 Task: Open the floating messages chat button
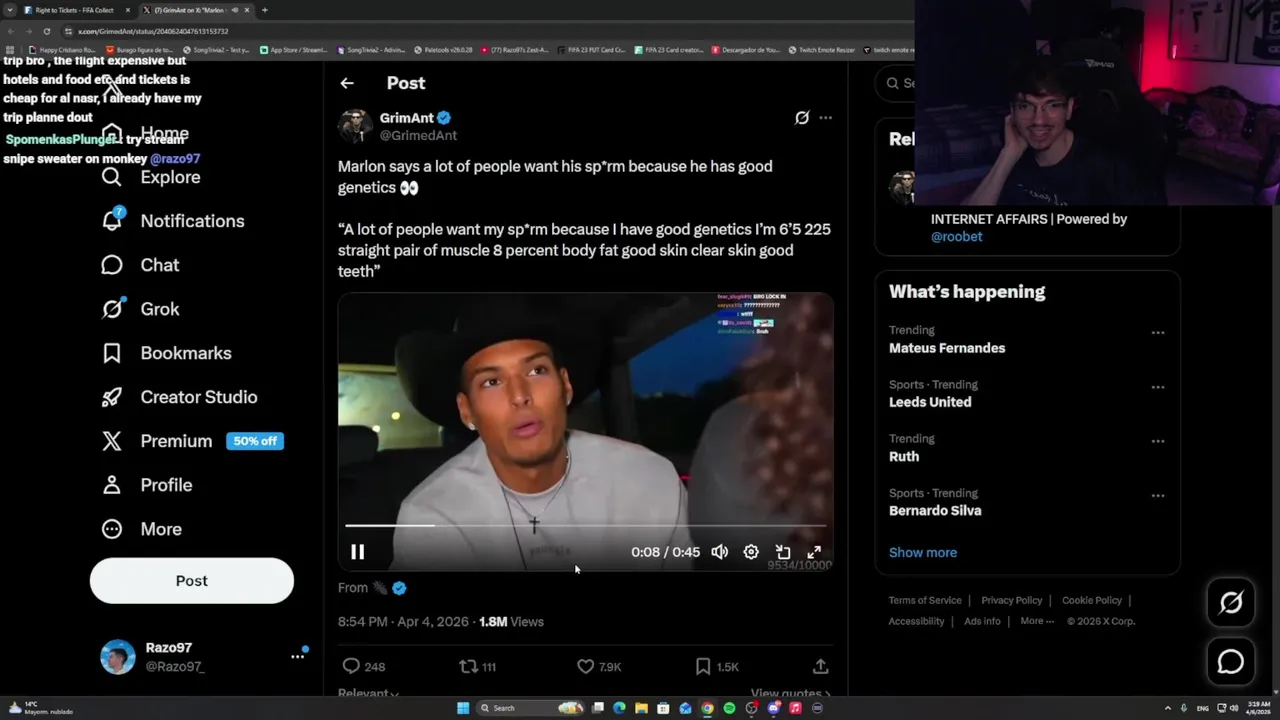(1231, 662)
